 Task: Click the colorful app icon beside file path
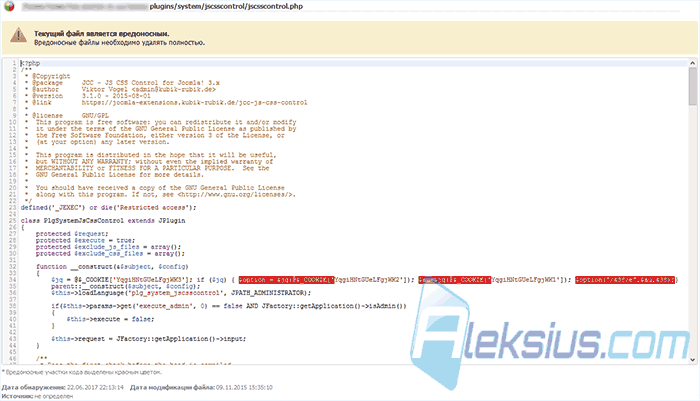pos(9,6)
